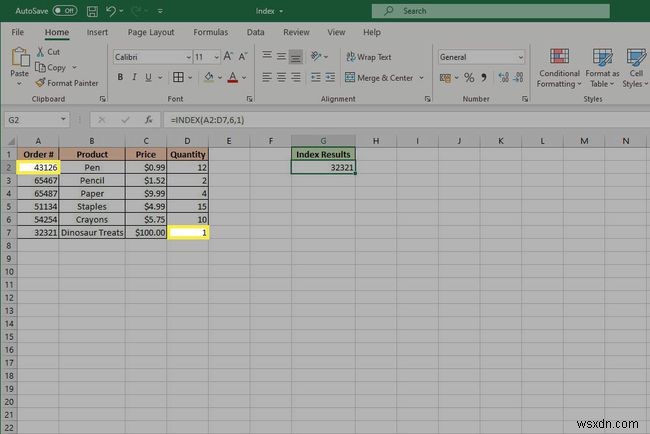This screenshot has height=434, width=650.
Task: Click the Help tab
Action: 371,32
